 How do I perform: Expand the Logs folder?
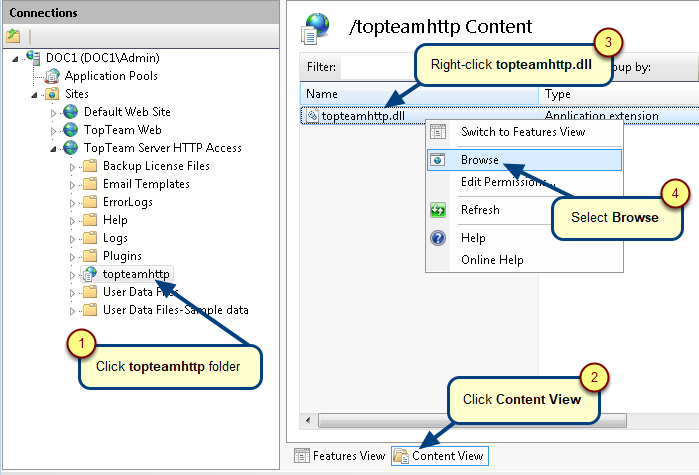pyautogui.click(x=72, y=239)
